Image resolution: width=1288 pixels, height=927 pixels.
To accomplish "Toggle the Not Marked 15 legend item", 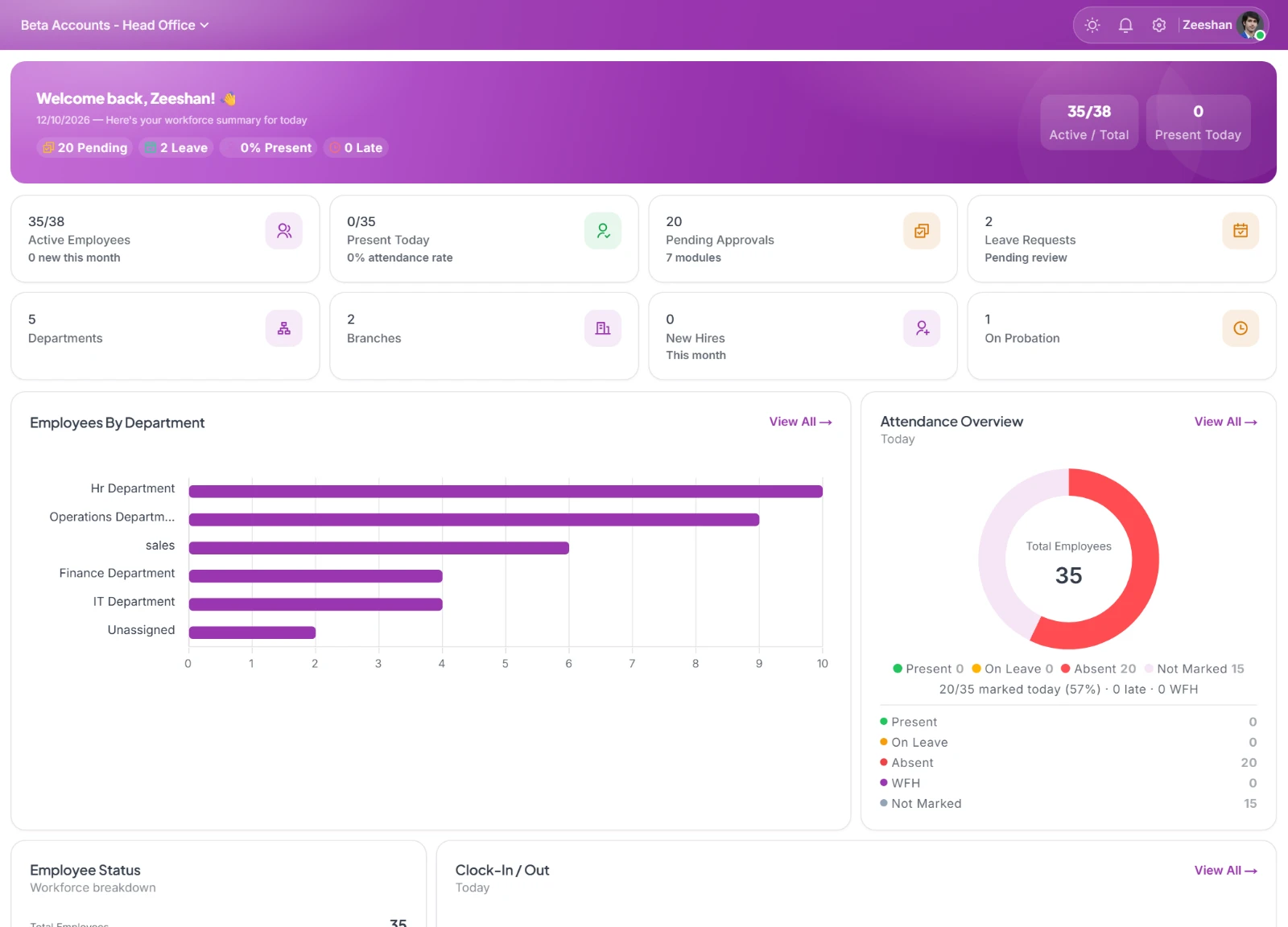I will pyautogui.click(x=1195, y=669).
